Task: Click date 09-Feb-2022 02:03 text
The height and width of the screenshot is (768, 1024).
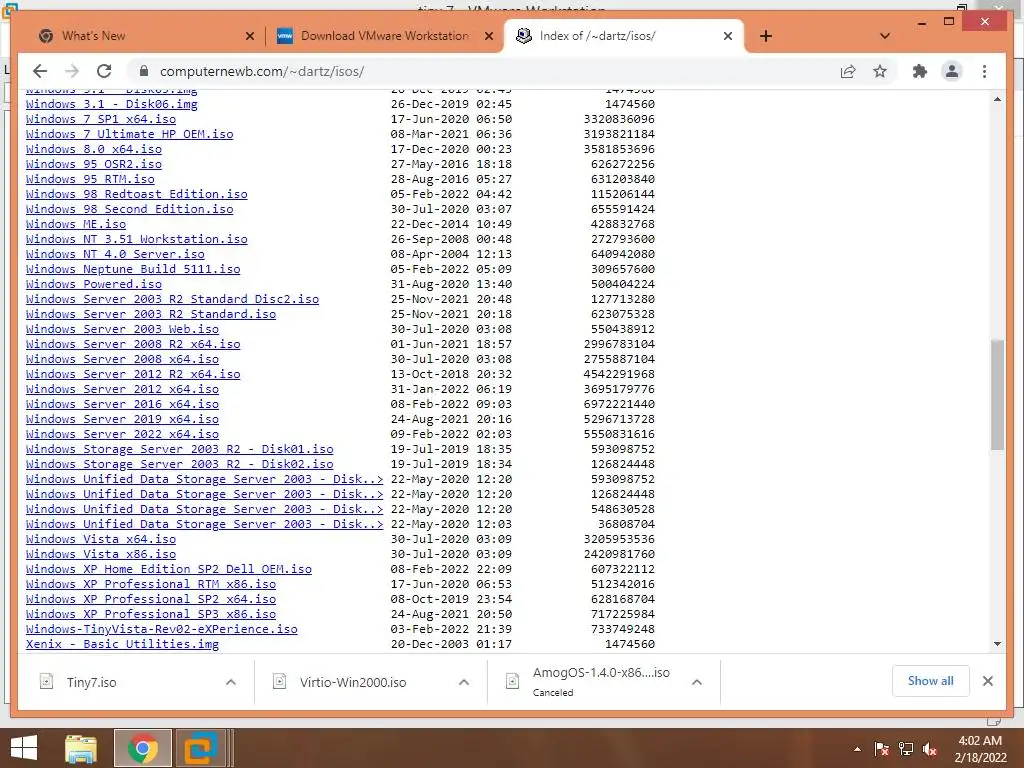Action: 451,434
